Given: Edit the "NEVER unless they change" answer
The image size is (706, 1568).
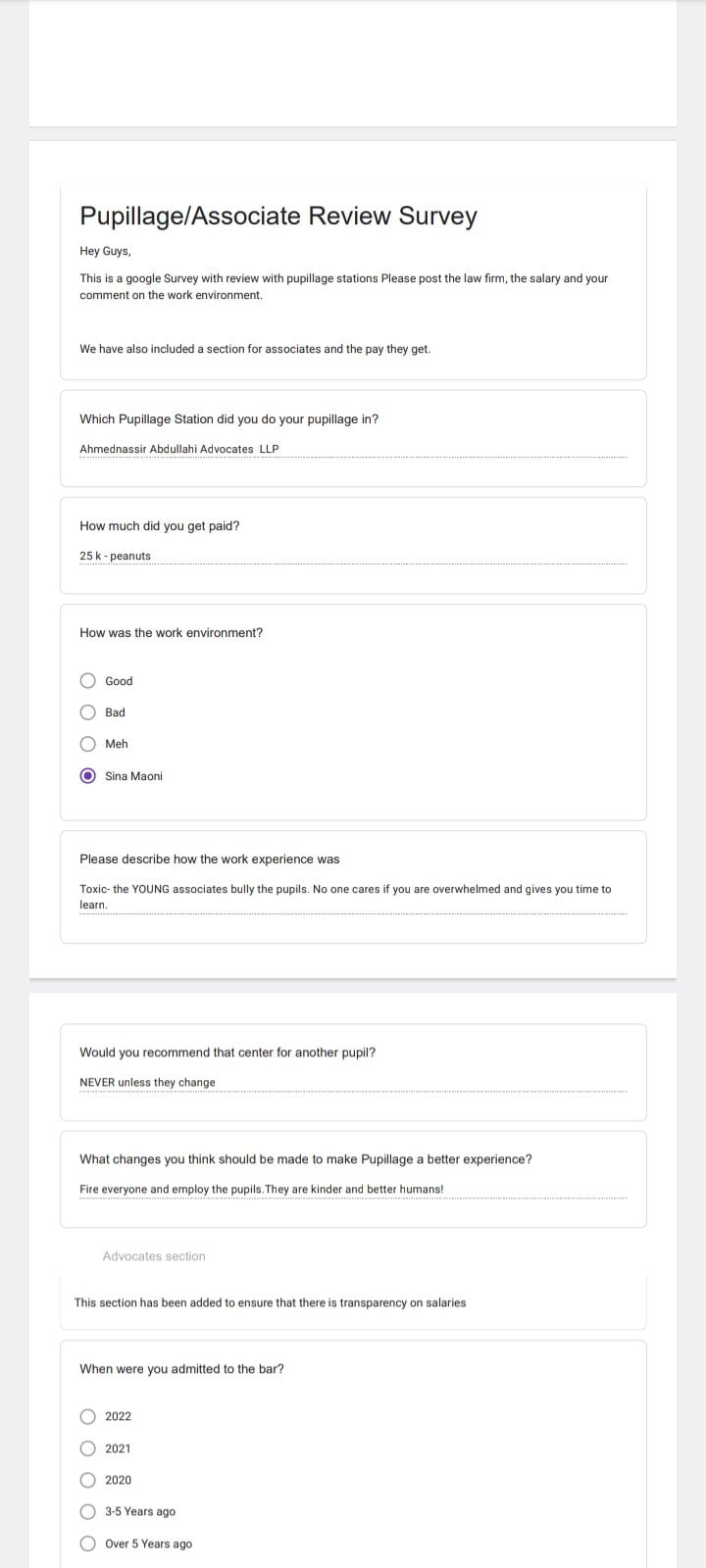Looking at the screenshot, I should [353, 1082].
